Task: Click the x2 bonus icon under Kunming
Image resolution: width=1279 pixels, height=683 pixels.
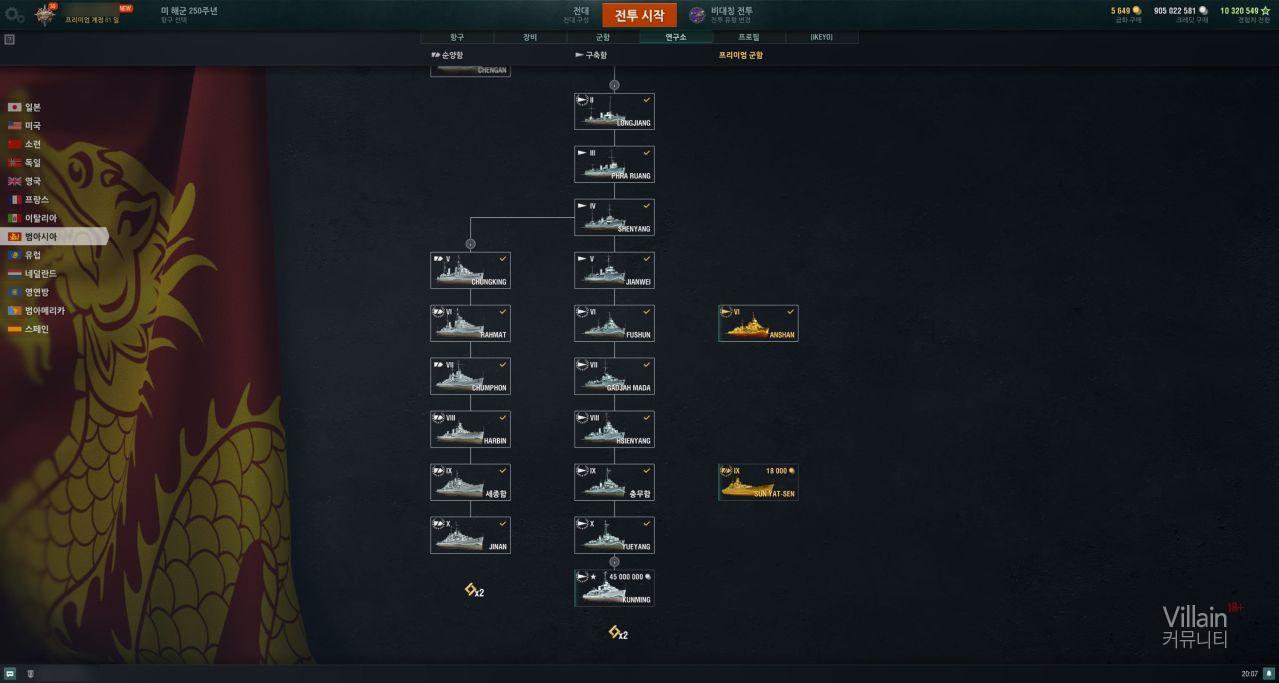Action: tap(617, 633)
